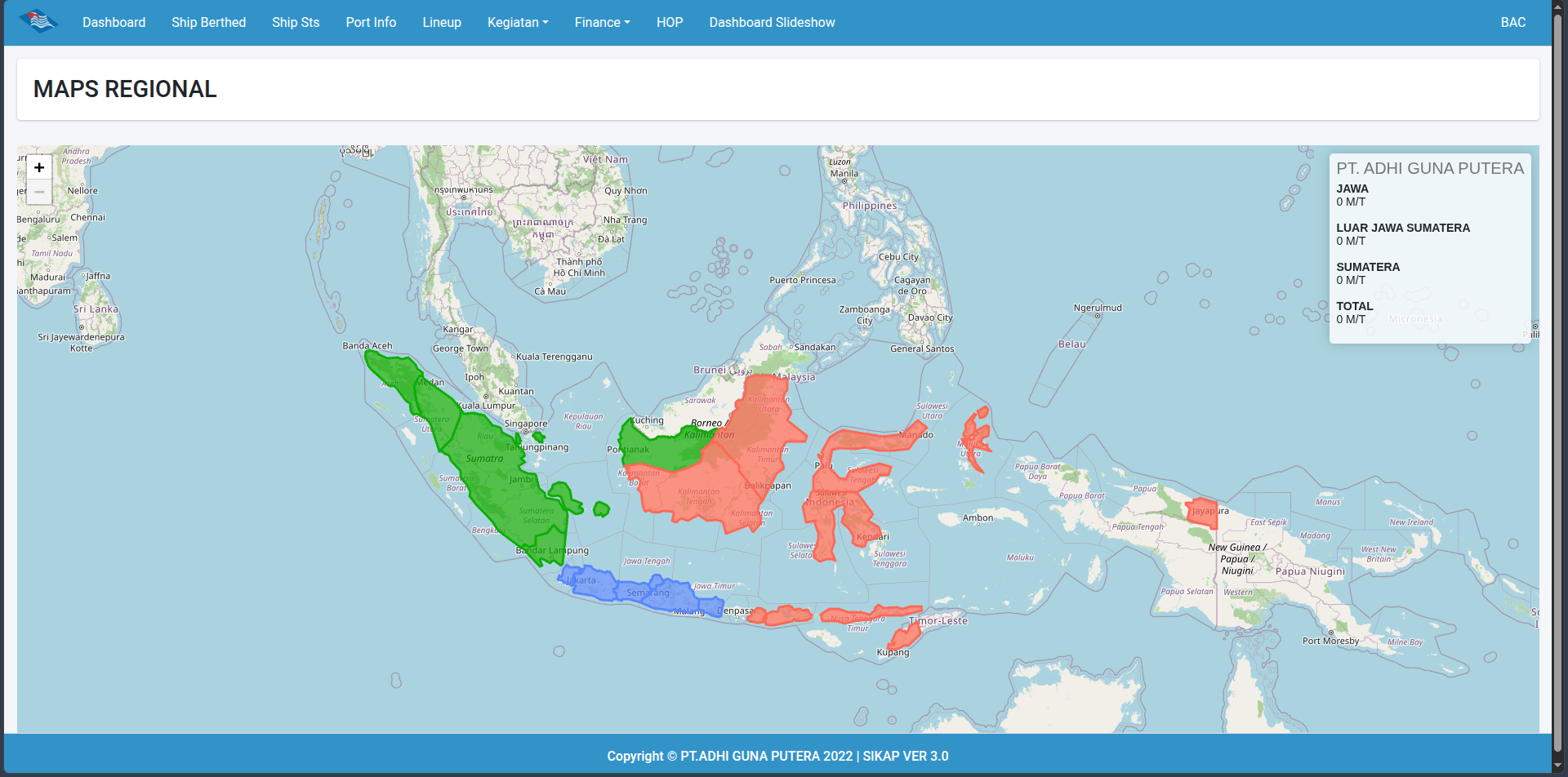Click the Manila label on the map
1568x777 pixels.
[x=844, y=173]
